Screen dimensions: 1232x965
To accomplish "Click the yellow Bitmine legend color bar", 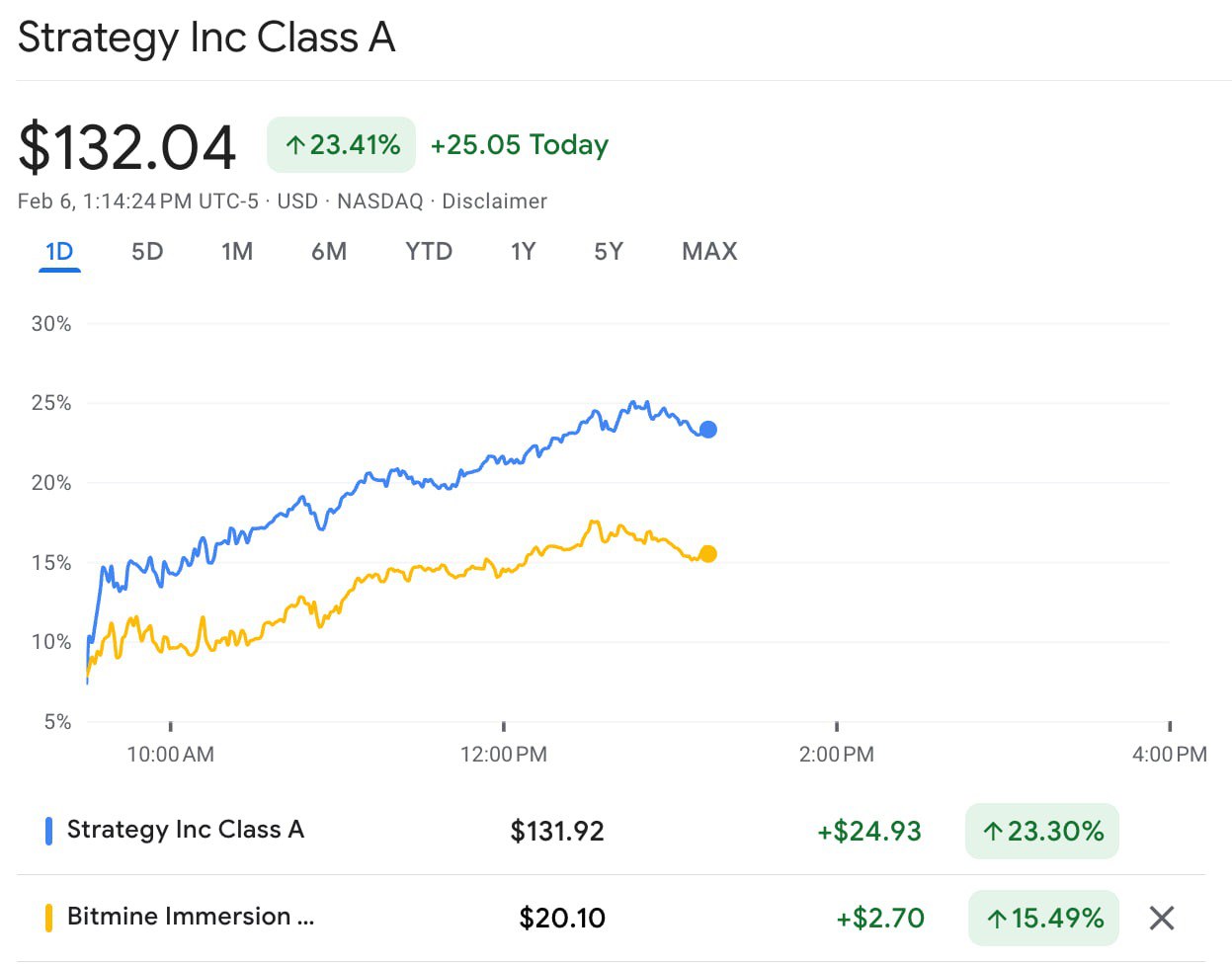I will tap(48, 918).
